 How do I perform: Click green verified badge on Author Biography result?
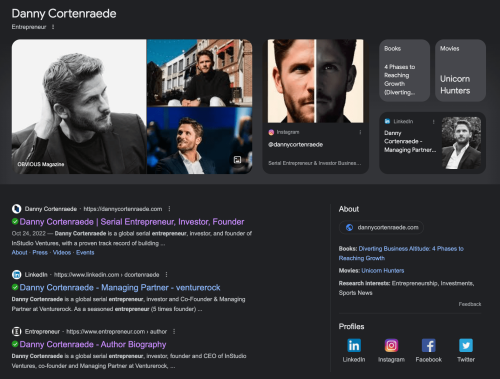pos(15,344)
